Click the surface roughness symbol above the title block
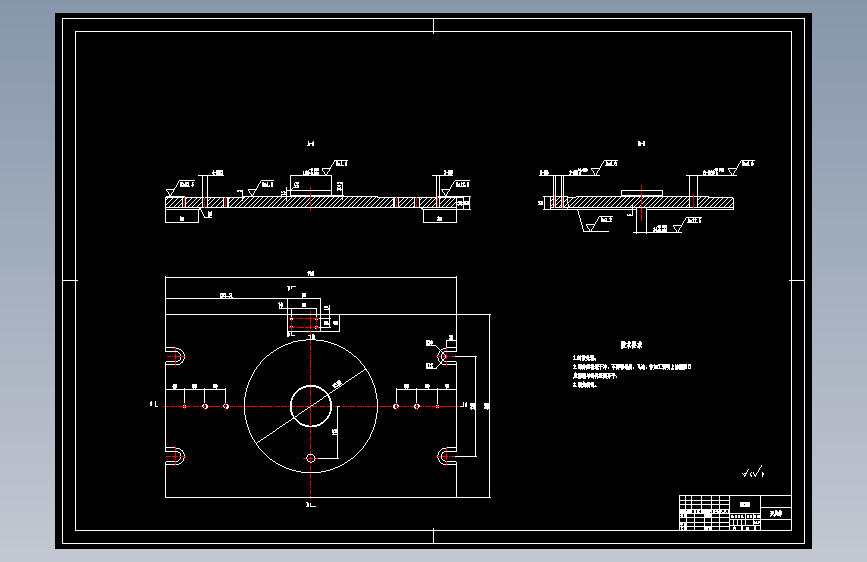This screenshot has height=562, width=867. (753, 472)
